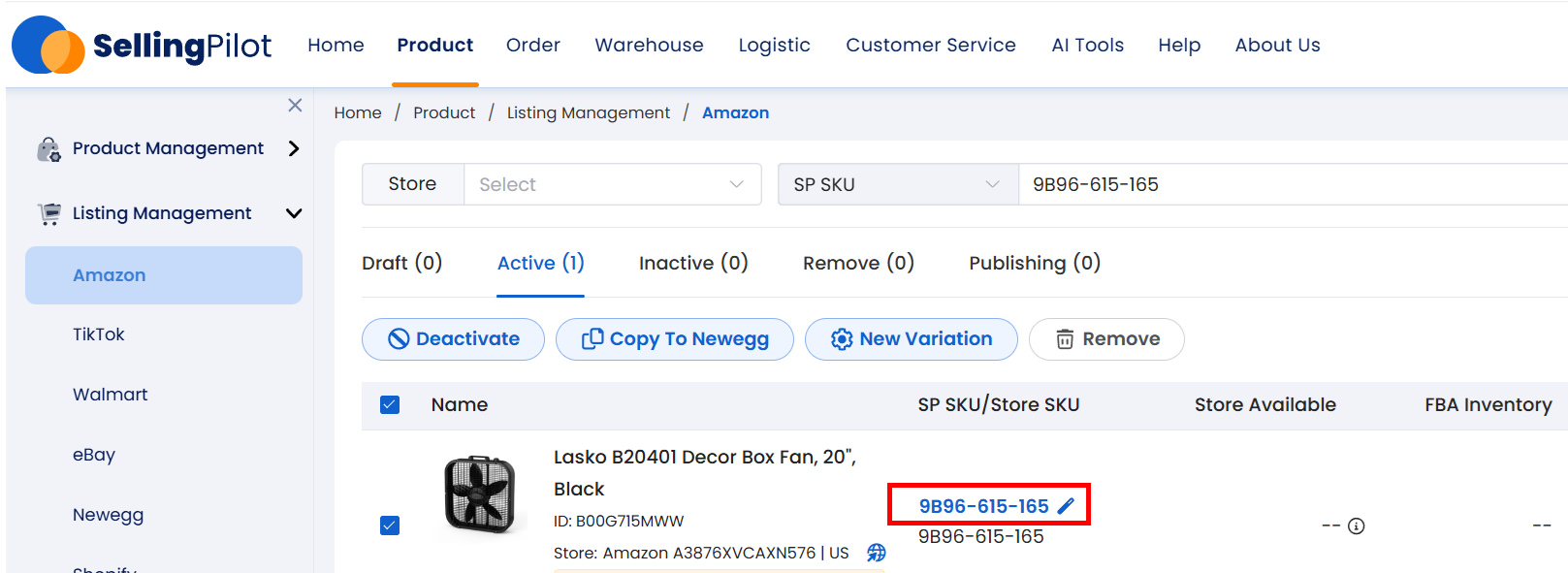Image resolution: width=1568 pixels, height=573 pixels.
Task: Click the Product Management lock icon
Action: click(x=48, y=148)
